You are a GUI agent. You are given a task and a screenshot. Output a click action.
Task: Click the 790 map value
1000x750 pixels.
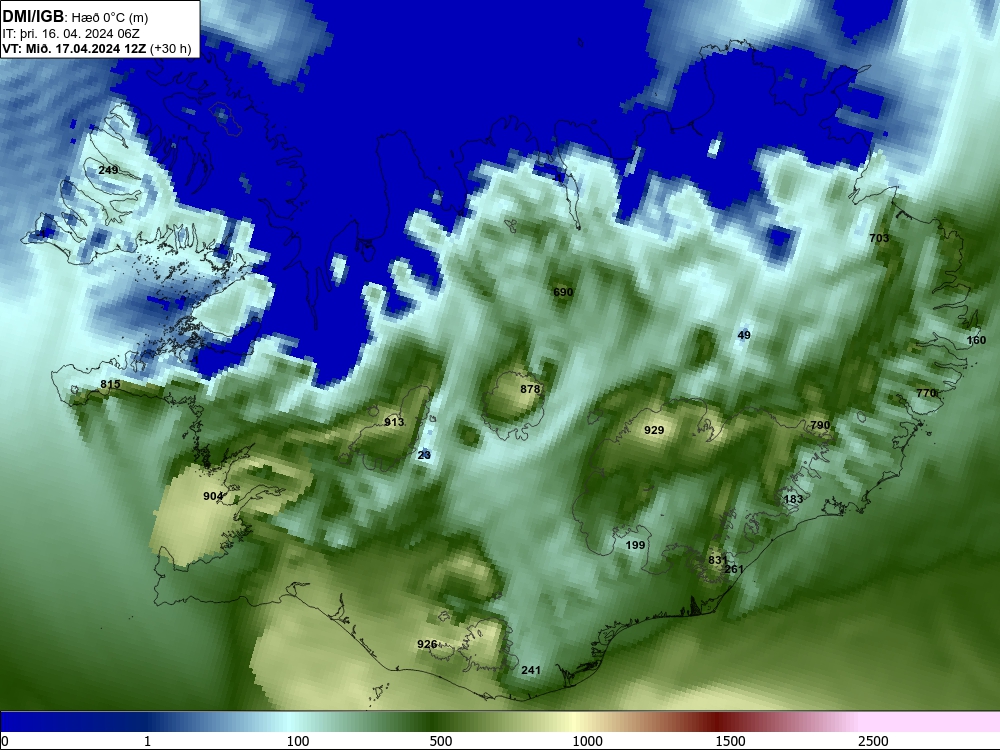pyautogui.click(x=820, y=425)
